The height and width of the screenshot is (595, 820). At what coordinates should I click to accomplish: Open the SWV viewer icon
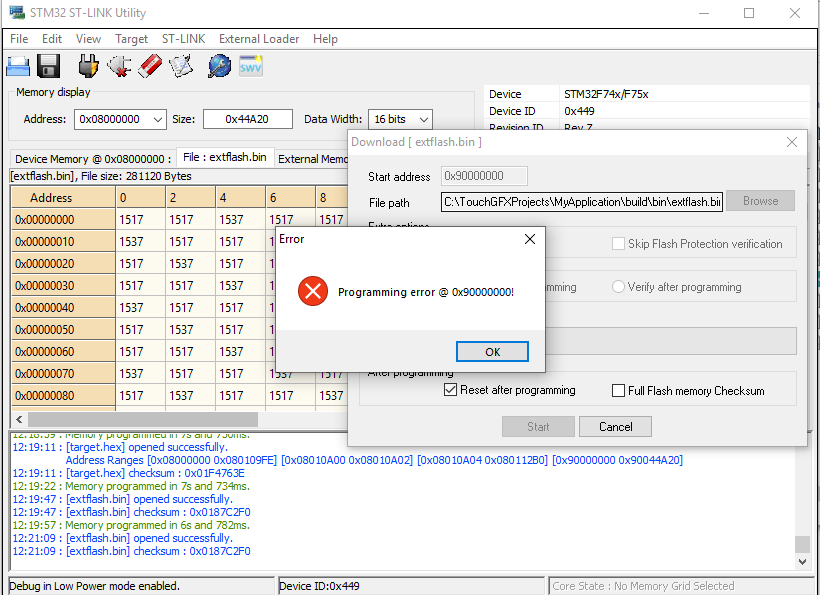coord(250,66)
